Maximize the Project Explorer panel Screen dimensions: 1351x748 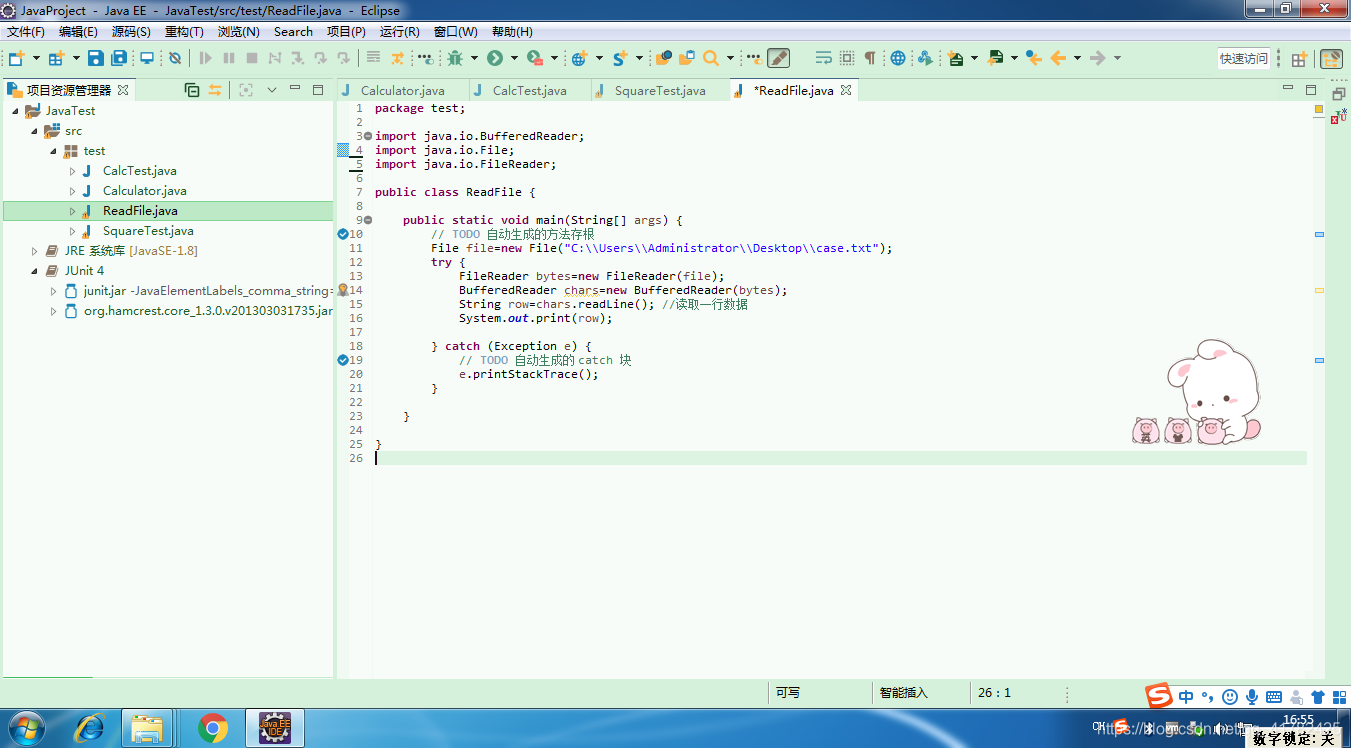[x=318, y=90]
